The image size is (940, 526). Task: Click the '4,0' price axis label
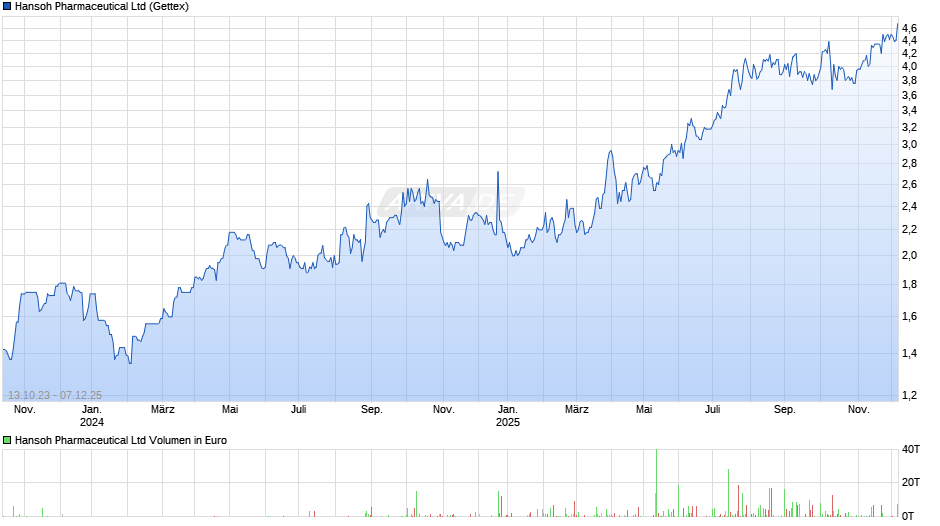coord(909,67)
